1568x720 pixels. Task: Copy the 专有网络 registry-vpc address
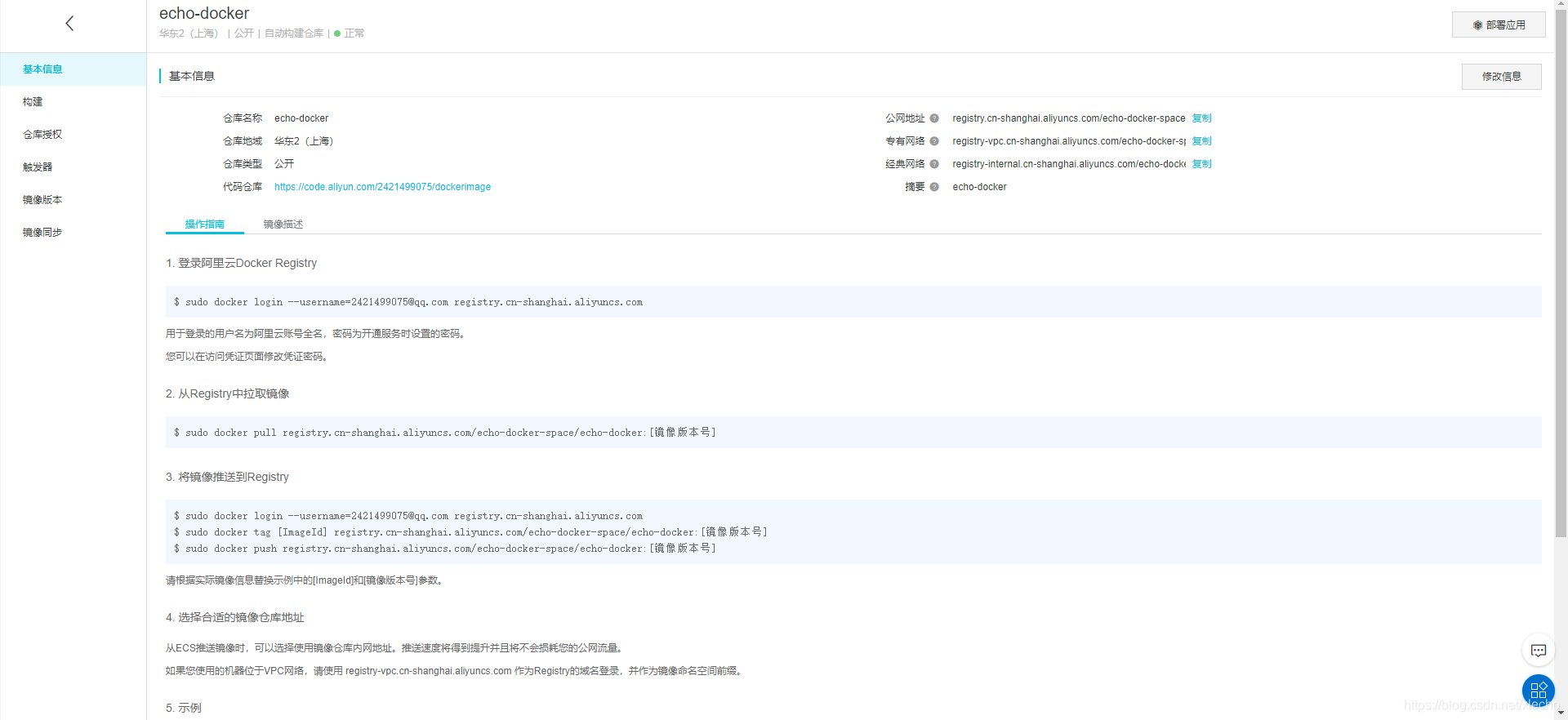point(1201,141)
